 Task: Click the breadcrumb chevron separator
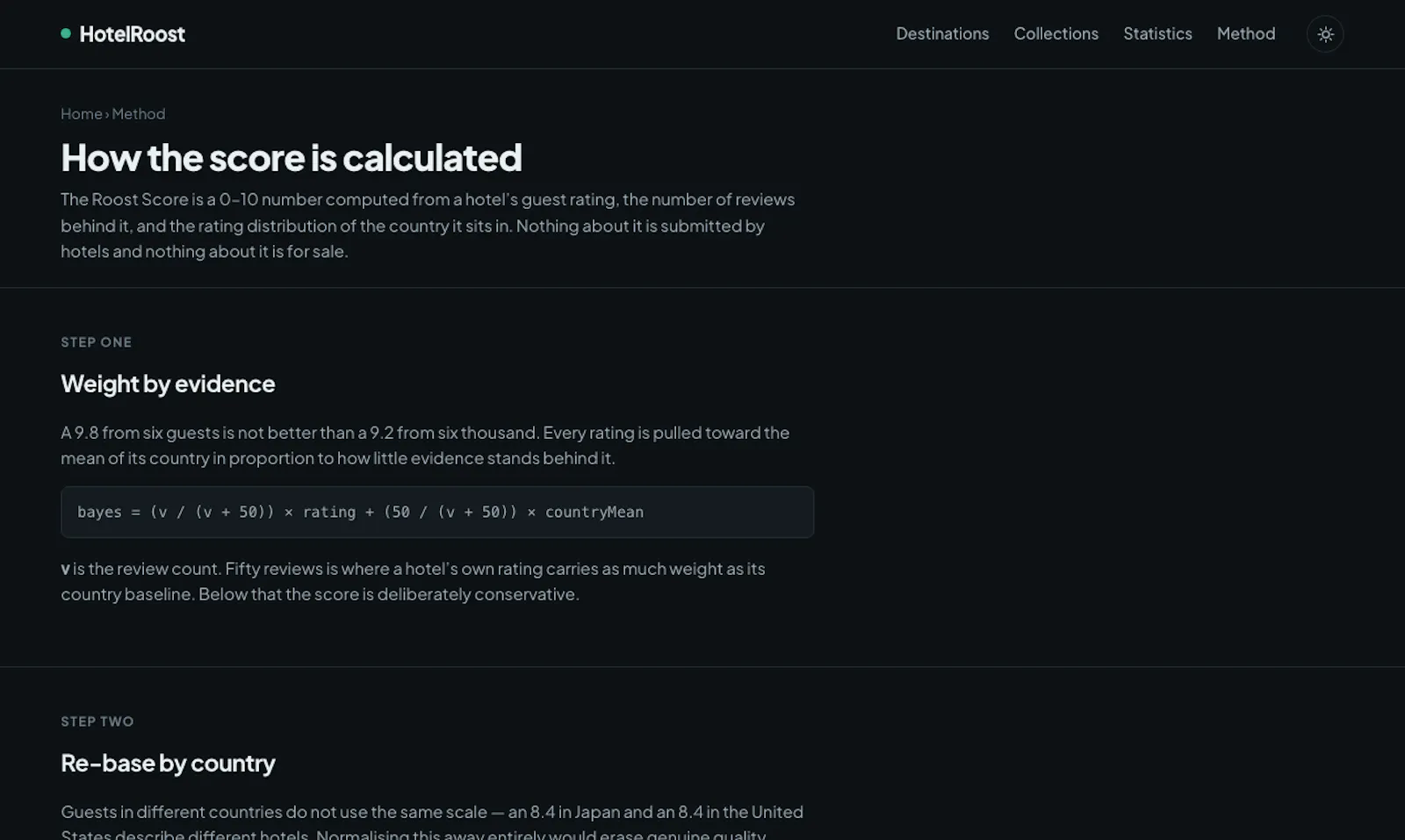(x=107, y=115)
